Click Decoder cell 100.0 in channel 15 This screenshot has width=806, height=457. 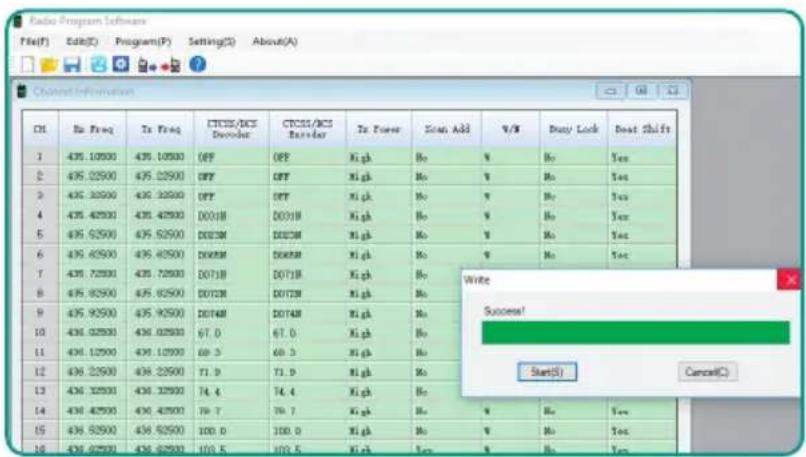click(231, 430)
